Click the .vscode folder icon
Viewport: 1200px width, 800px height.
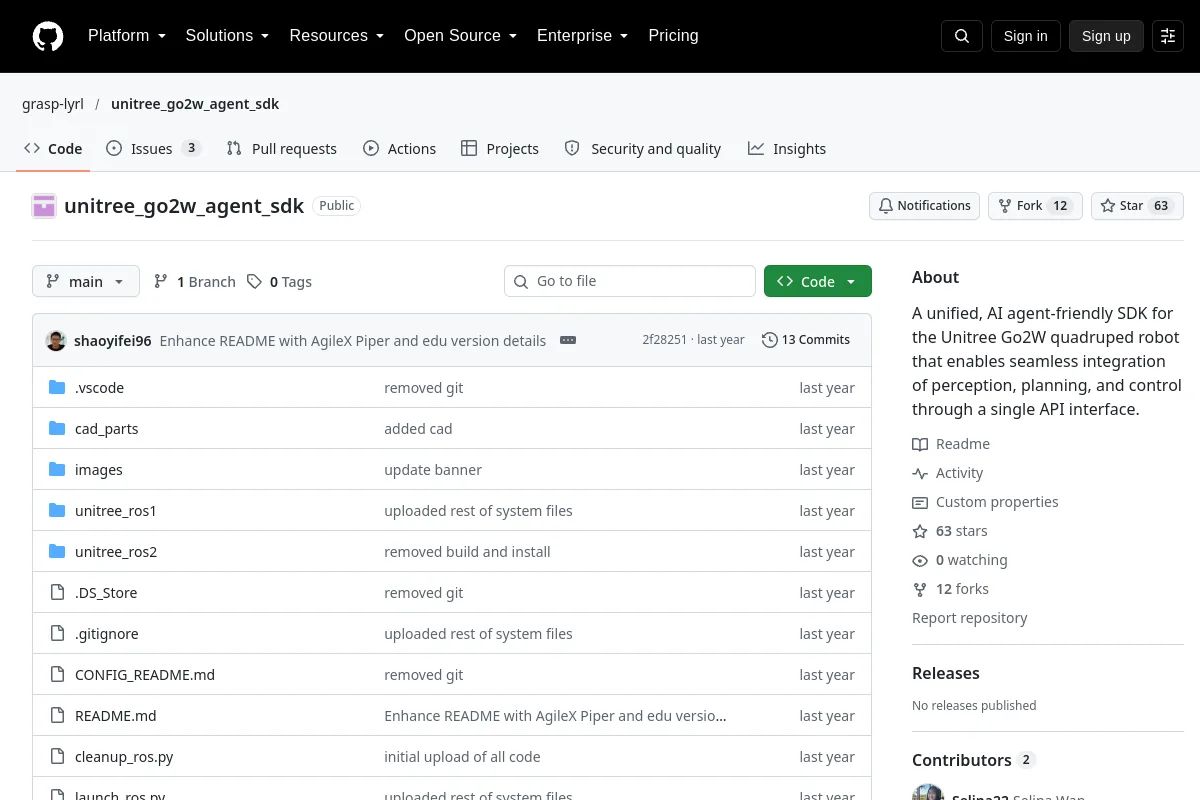click(57, 388)
